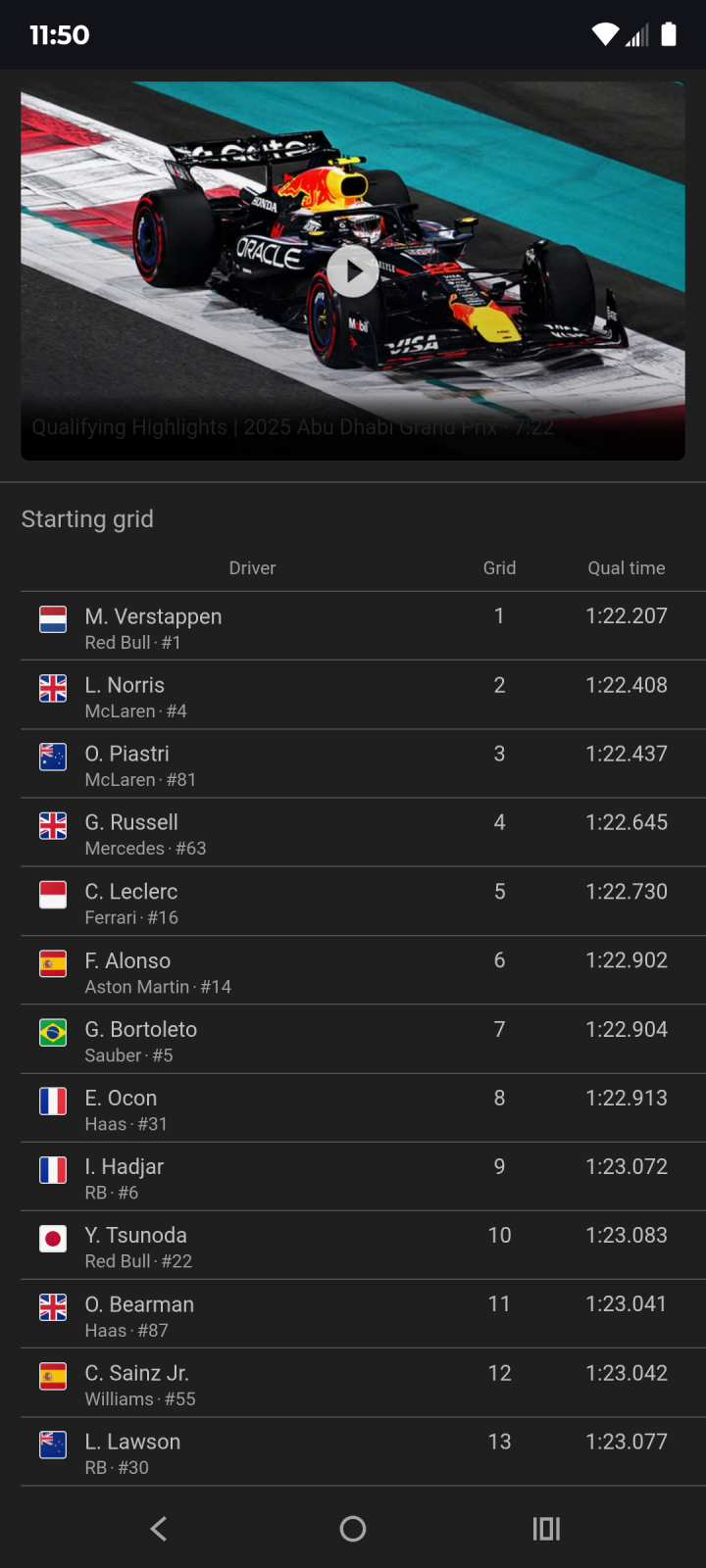Image resolution: width=706 pixels, height=1568 pixels.
Task: Tap the Grid column header
Action: pos(499,568)
